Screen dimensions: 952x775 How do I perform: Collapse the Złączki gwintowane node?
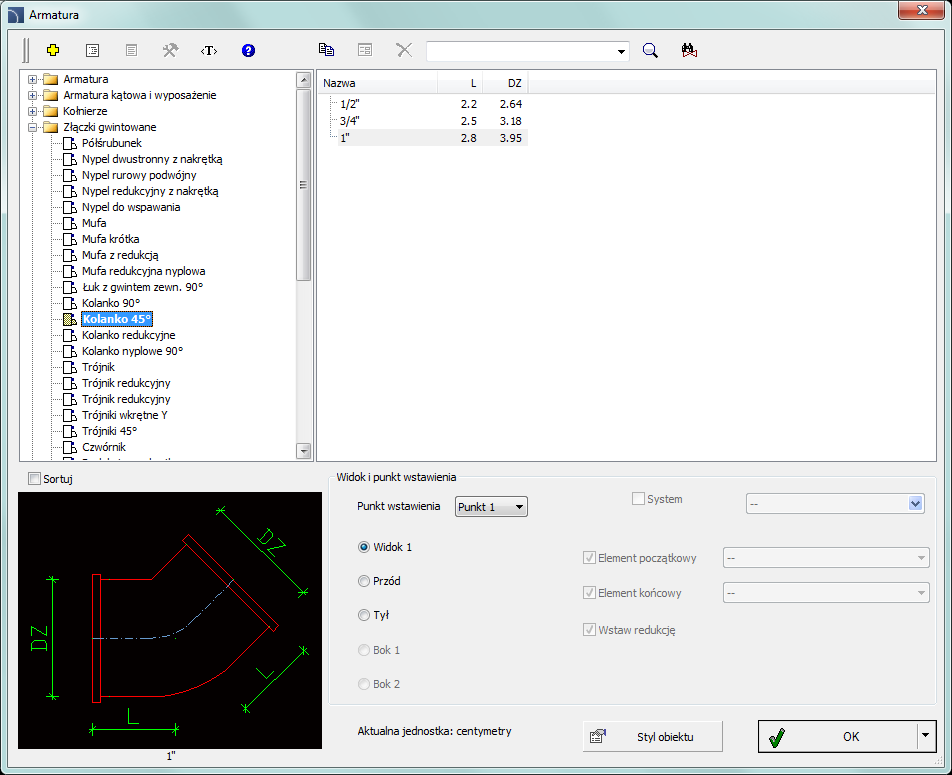(x=33, y=128)
